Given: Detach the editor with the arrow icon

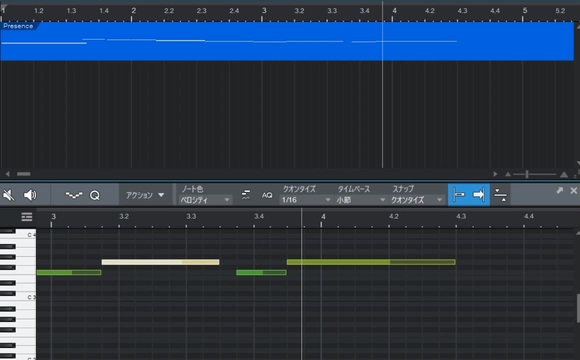Looking at the screenshot, I should 559,190.
